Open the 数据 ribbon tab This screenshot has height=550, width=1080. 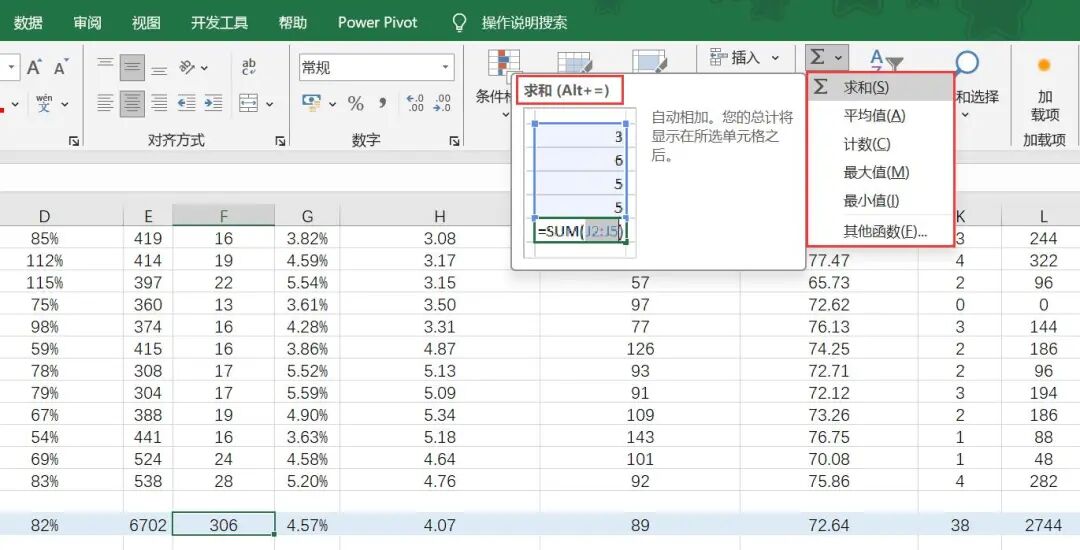tap(28, 23)
